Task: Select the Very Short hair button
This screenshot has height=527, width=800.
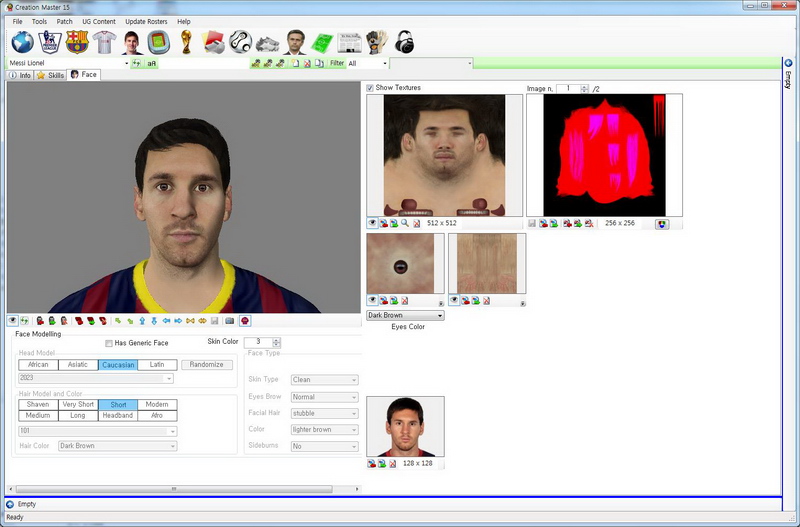Action: coord(78,405)
